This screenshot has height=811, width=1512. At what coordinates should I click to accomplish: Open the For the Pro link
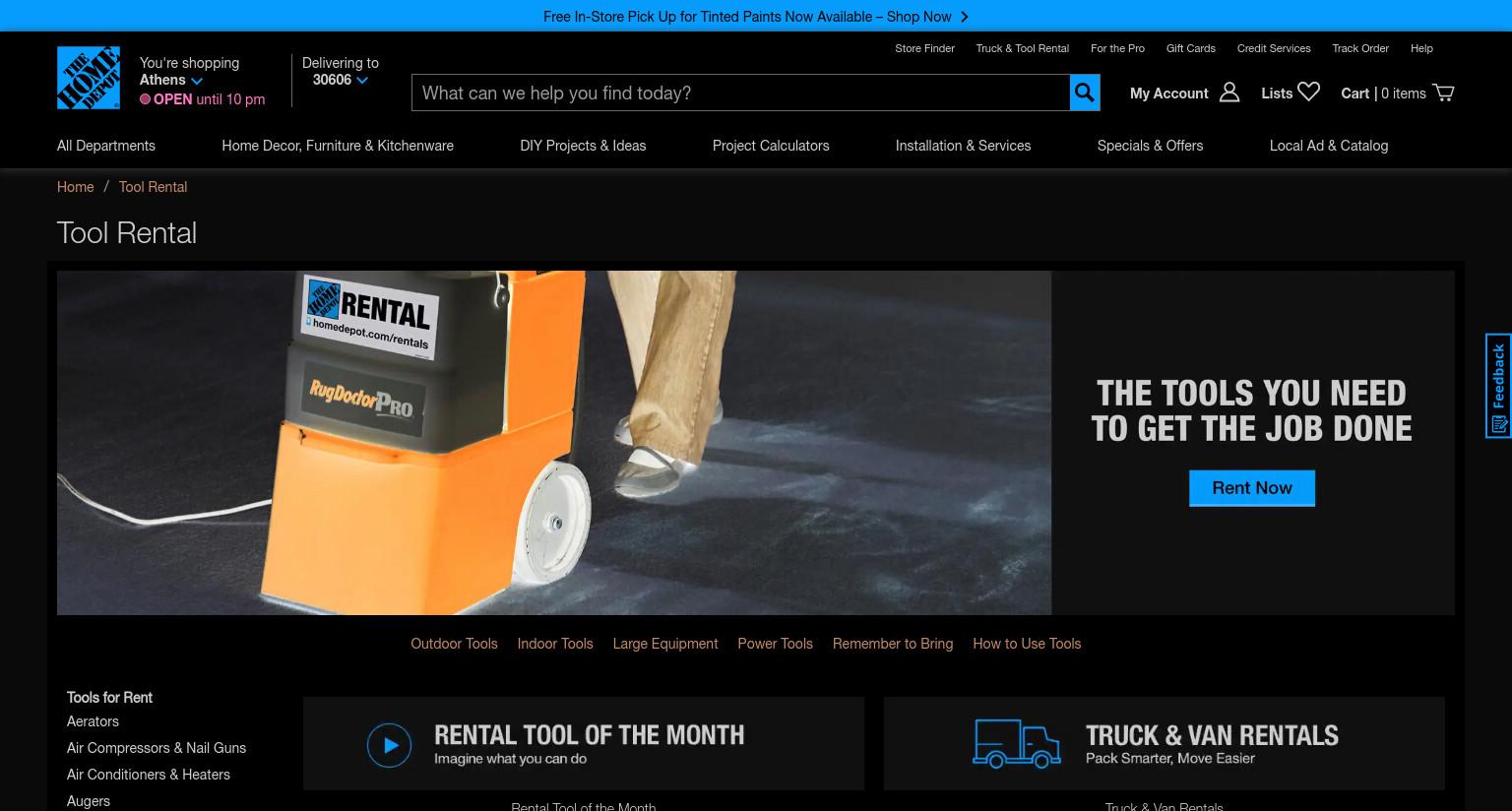click(x=1117, y=48)
